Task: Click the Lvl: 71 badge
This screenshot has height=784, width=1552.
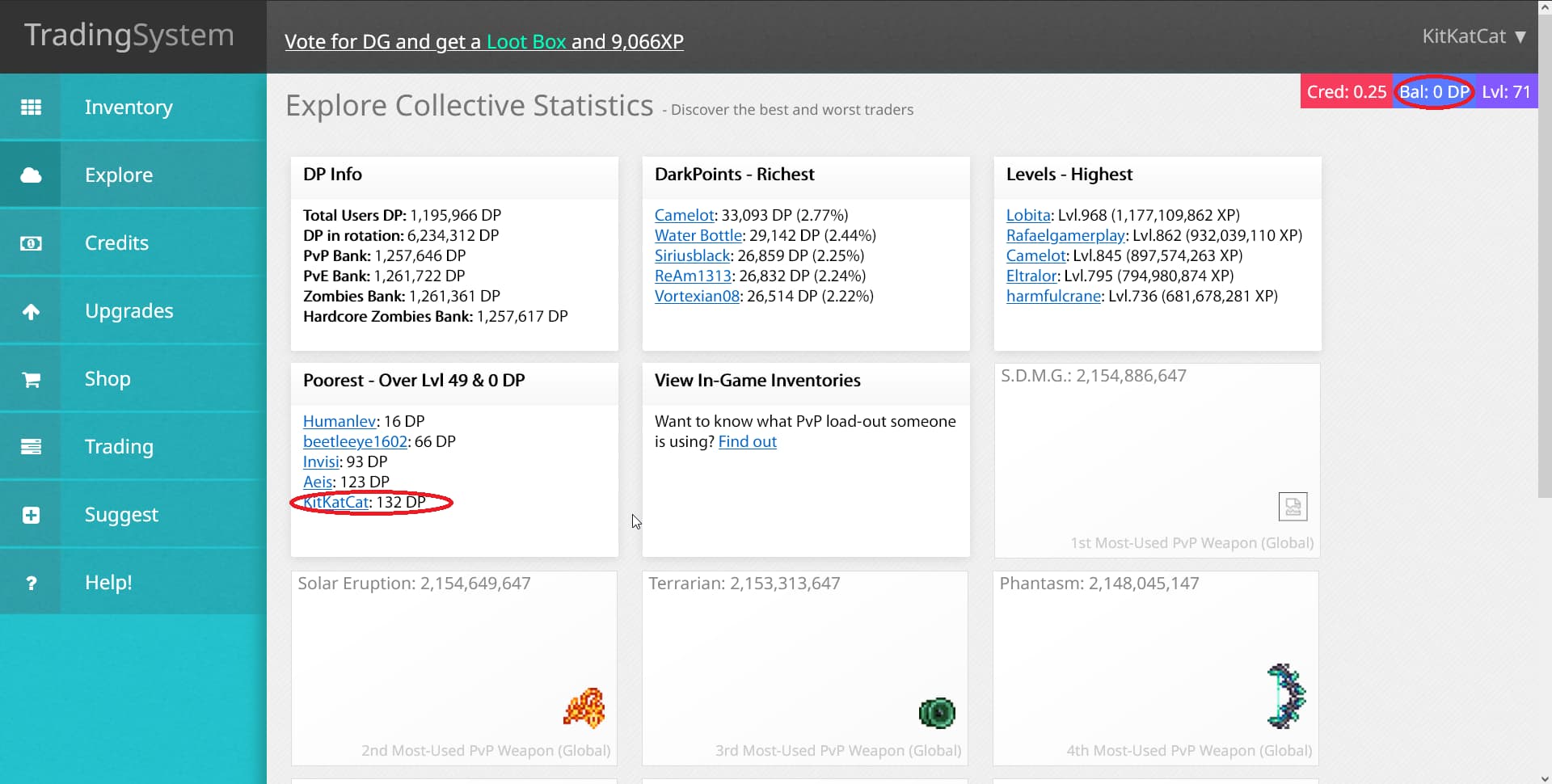Action: pyautogui.click(x=1506, y=91)
